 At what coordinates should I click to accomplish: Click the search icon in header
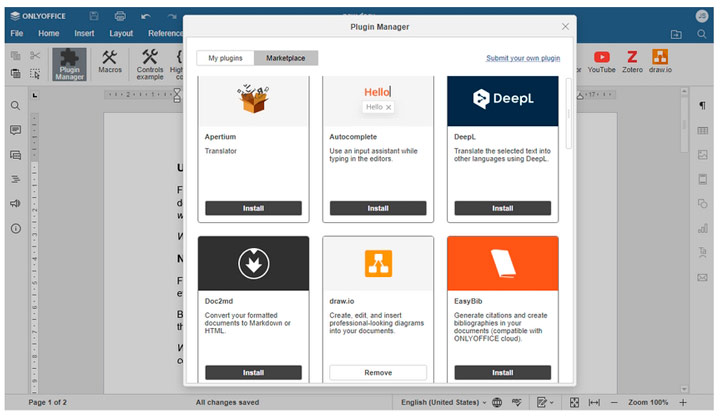(x=701, y=34)
